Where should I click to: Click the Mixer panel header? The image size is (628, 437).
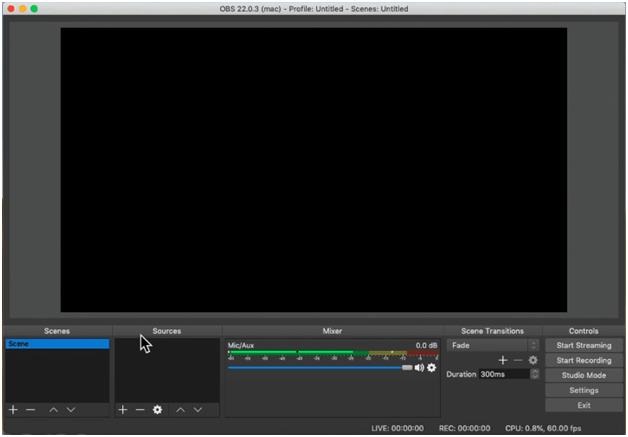[332, 331]
